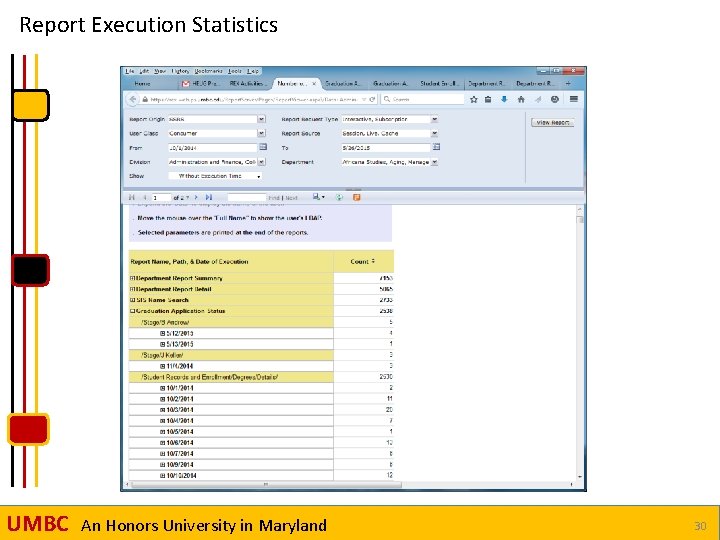
Task: Open the History menu
Action: tap(180, 71)
